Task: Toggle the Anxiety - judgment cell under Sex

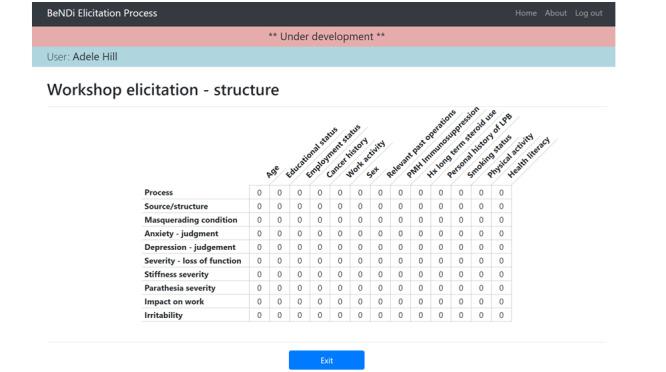Action: pos(360,234)
